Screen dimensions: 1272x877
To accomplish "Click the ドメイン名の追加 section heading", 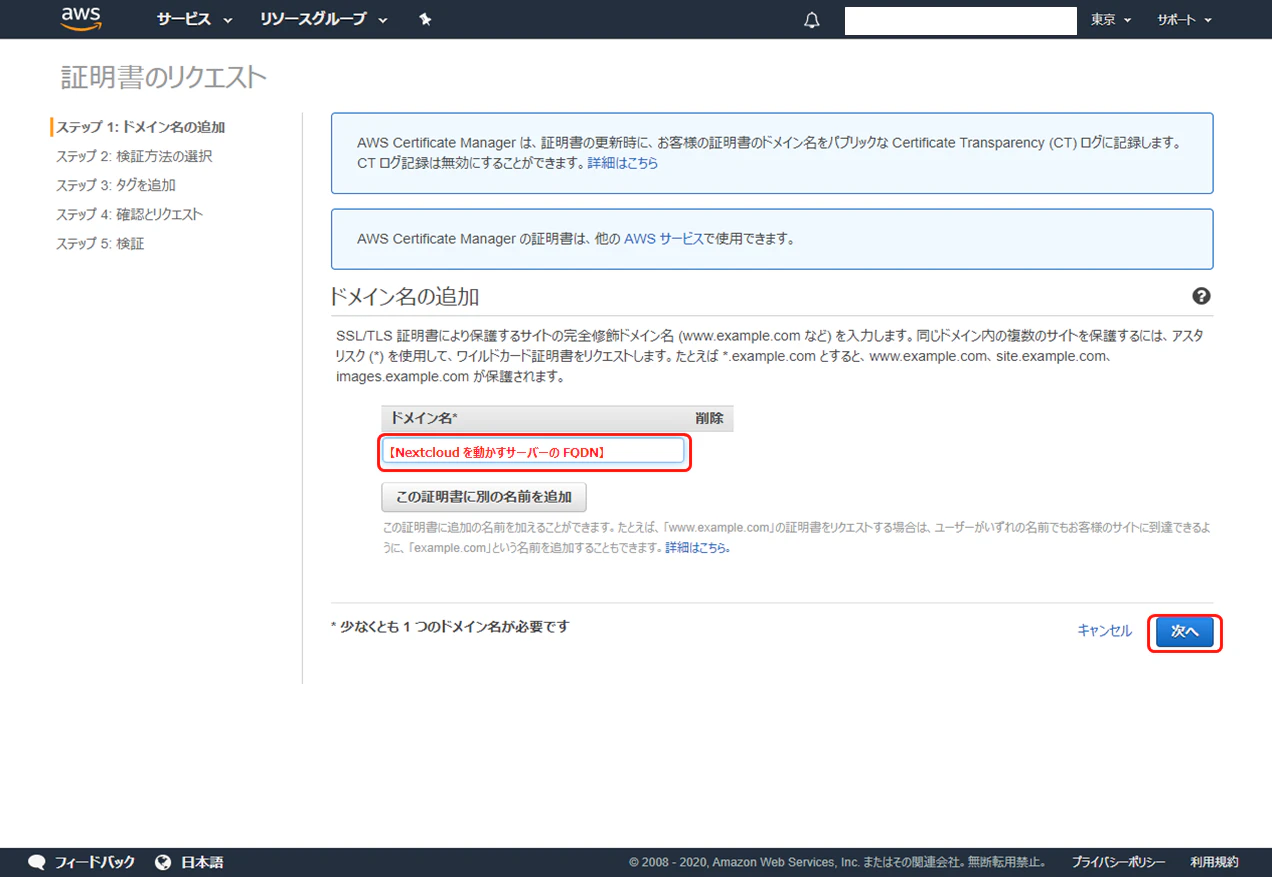I will pos(405,296).
